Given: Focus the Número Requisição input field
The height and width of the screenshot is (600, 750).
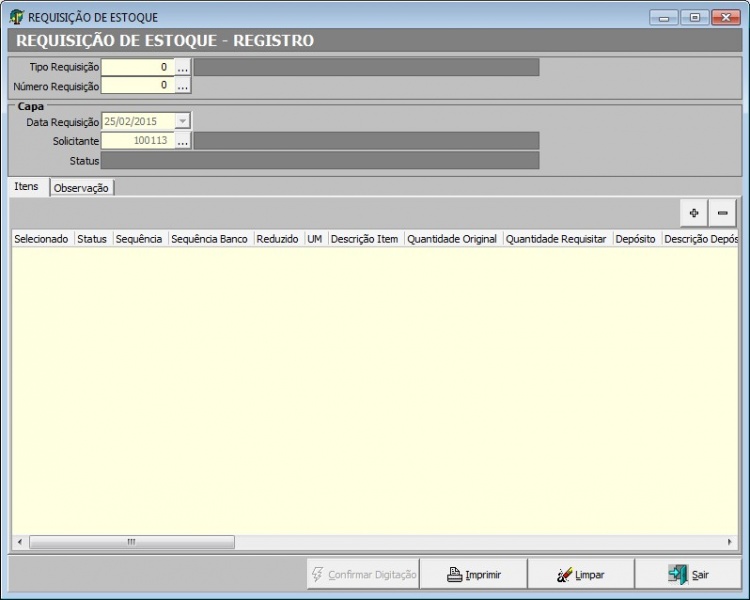Looking at the screenshot, I should (x=138, y=86).
